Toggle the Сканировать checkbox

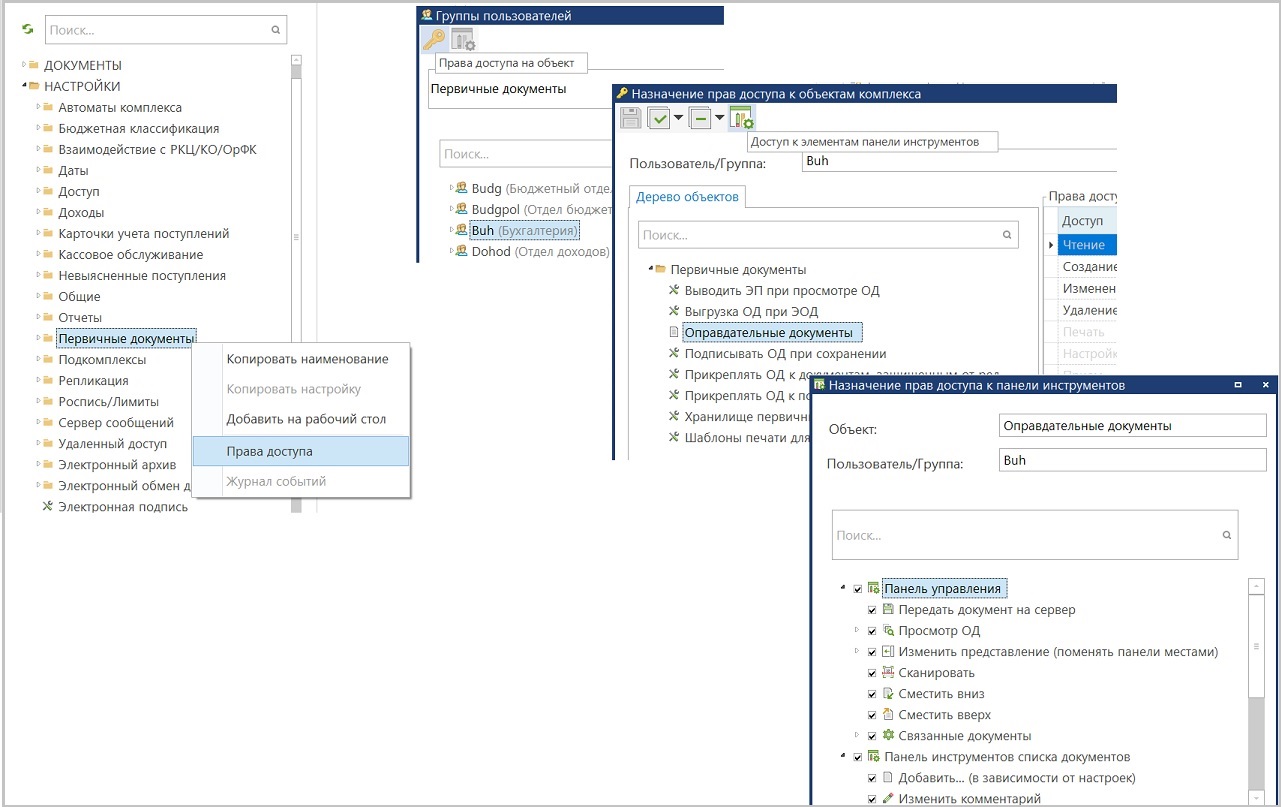(872, 673)
